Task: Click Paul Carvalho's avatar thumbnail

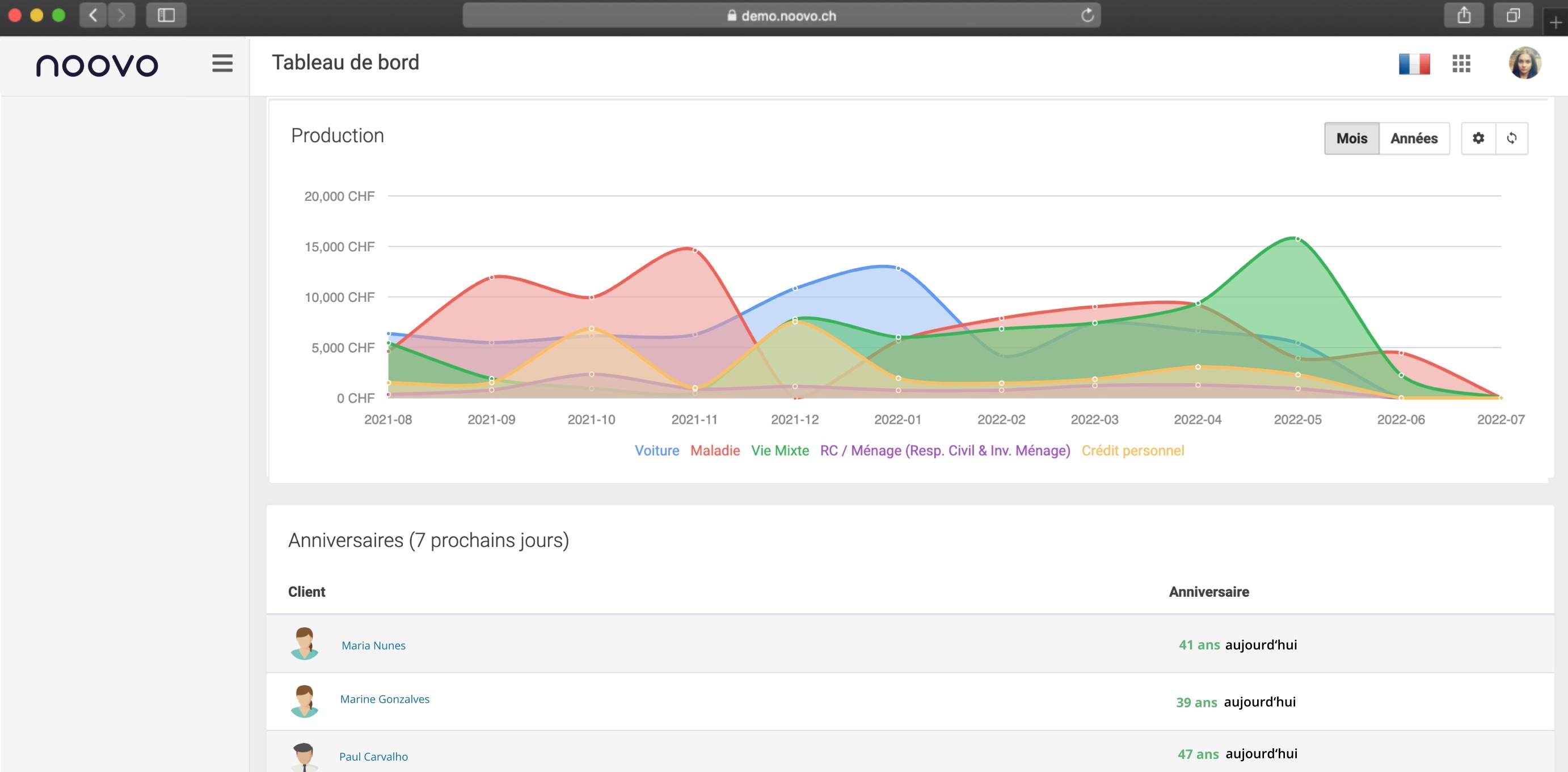Action: (304, 757)
